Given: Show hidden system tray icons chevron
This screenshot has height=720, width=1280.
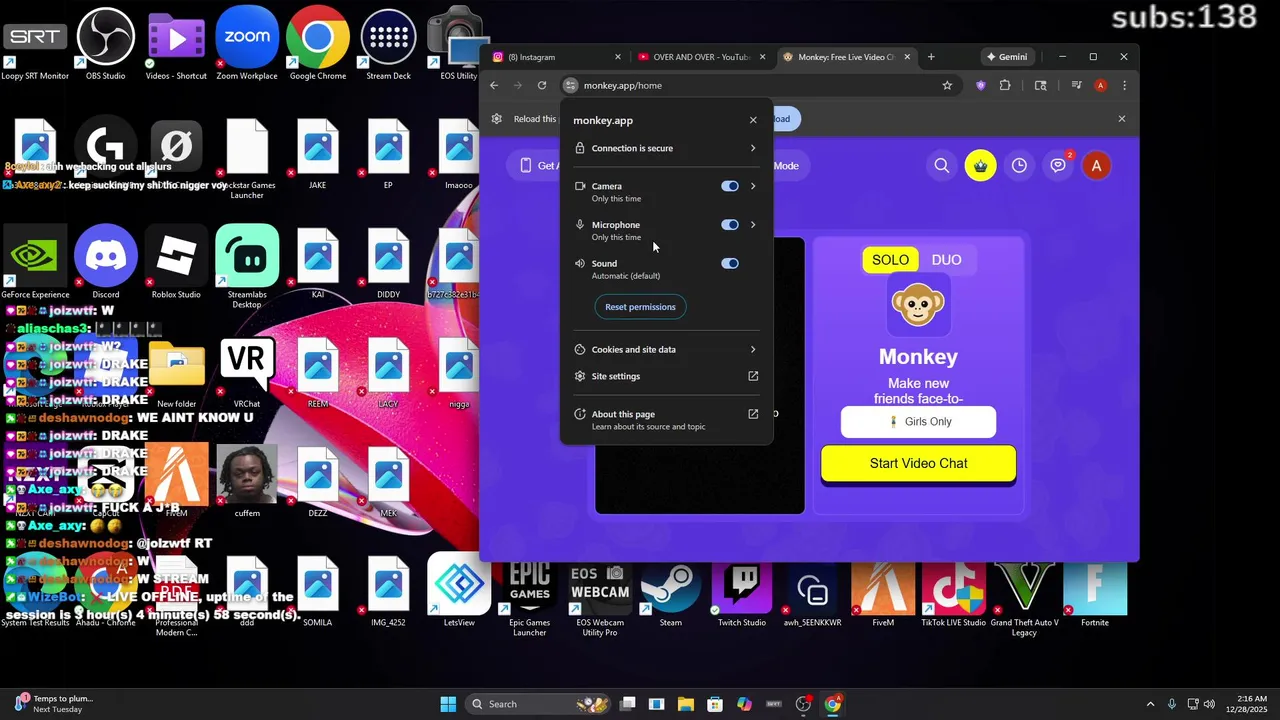Looking at the screenshot, I should coord(1150,704).
